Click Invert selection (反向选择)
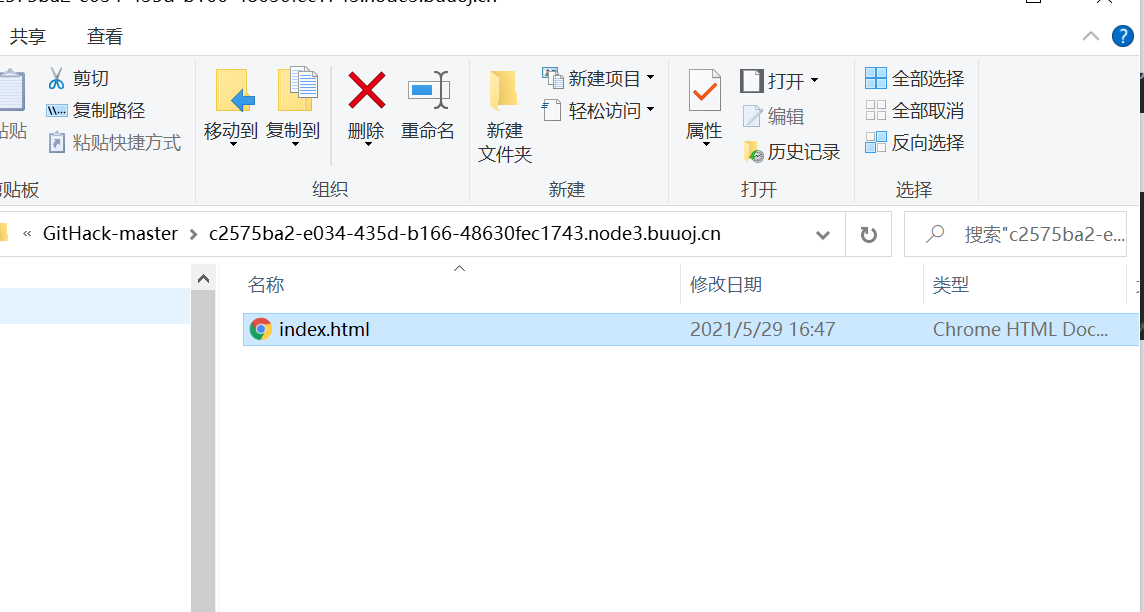1144x612 pixels. (915, 142)
